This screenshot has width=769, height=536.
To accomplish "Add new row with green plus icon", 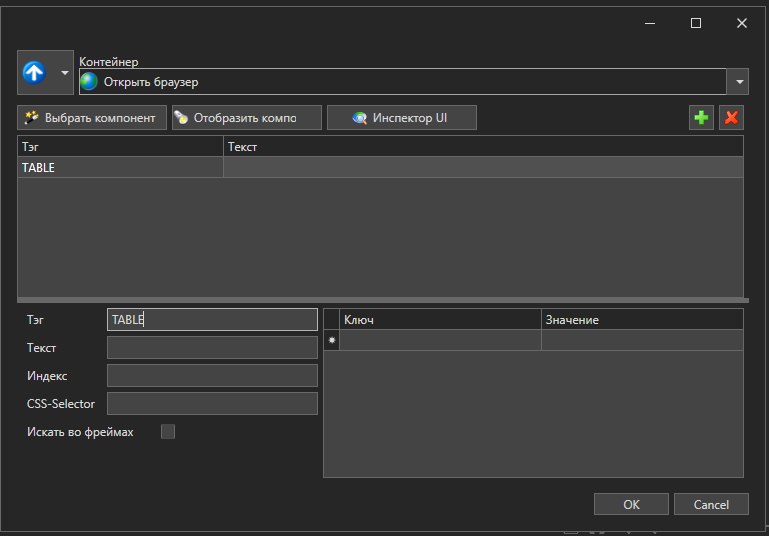I will click(701, 118).
